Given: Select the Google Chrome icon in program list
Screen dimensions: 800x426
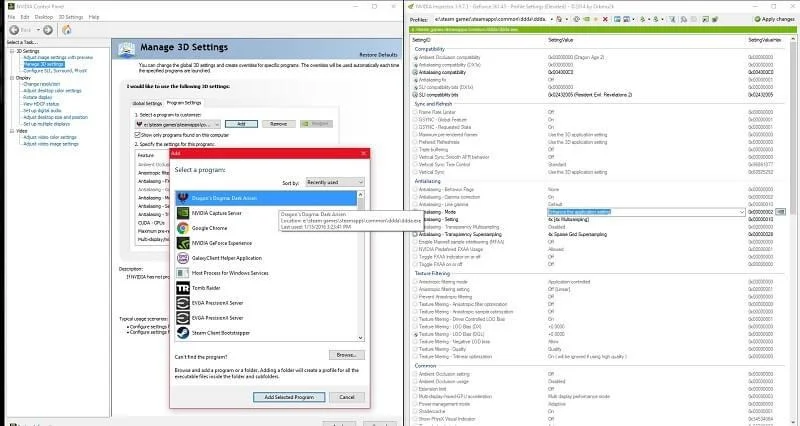Looking at the screenshot, I should pyautogui.click(x=183, y=228).
